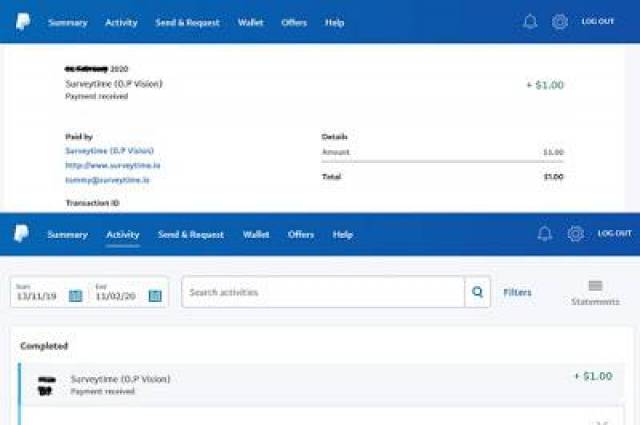Click the calendar icon in the From date field
The image size is (640, 425).
[x=75, y=295]
